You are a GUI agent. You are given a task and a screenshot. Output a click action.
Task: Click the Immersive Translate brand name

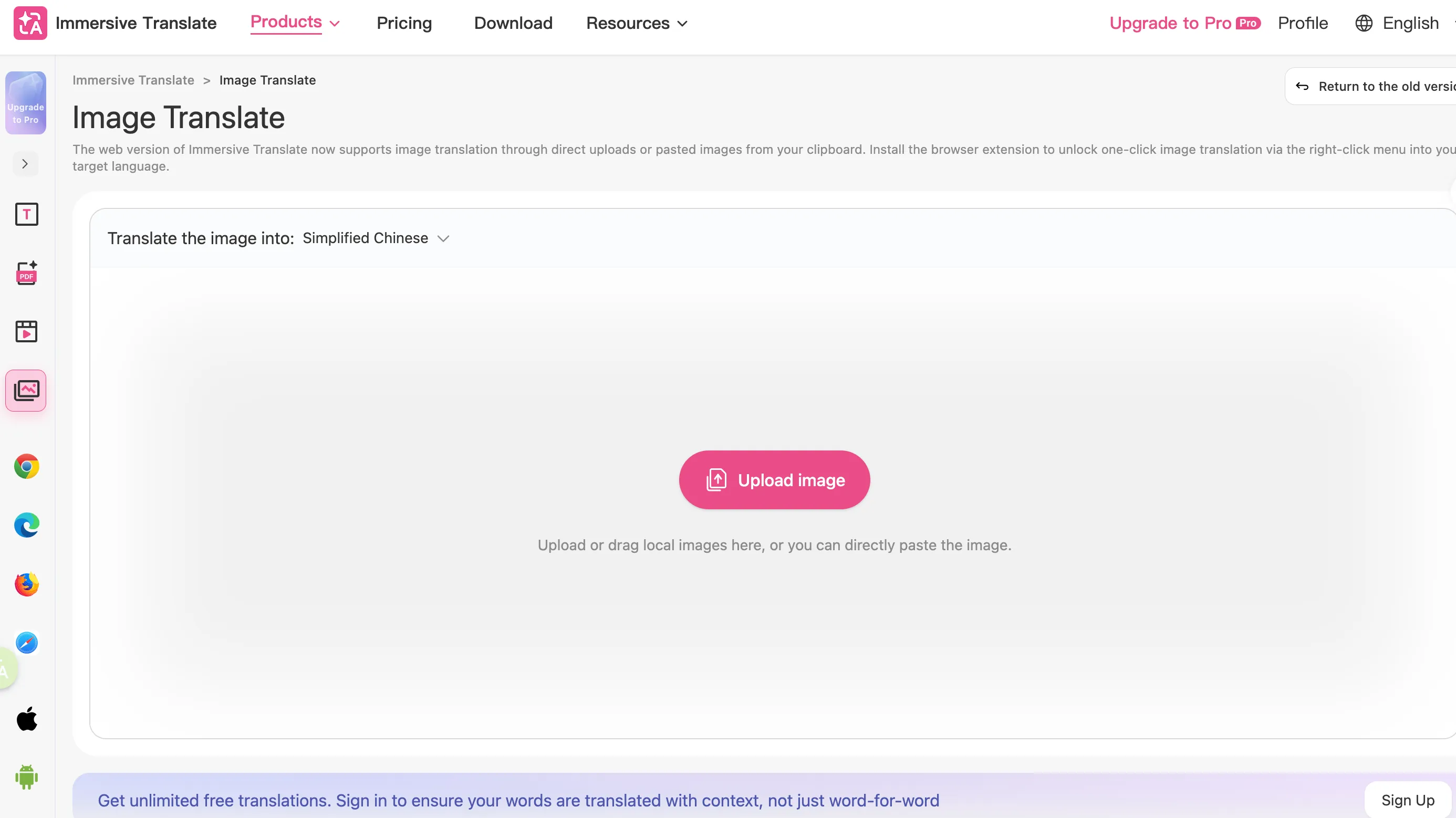(x=136, y=23)
